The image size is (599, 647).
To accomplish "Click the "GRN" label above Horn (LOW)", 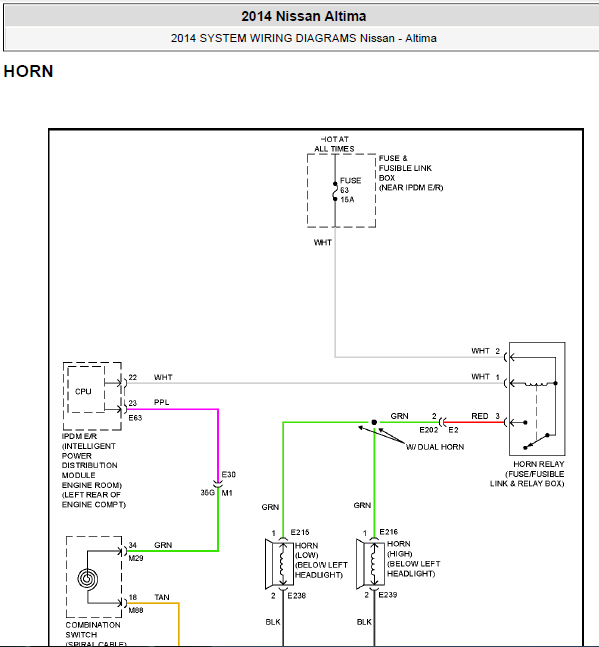I will pyautogui.click(x=270, y=507).
